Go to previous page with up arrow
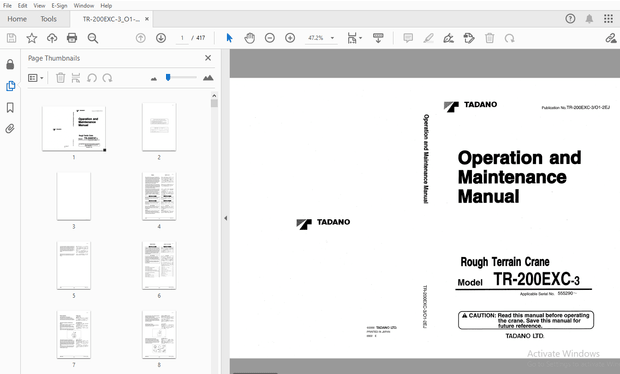Screen dimensions: 620x374 (x=141, y=38)
